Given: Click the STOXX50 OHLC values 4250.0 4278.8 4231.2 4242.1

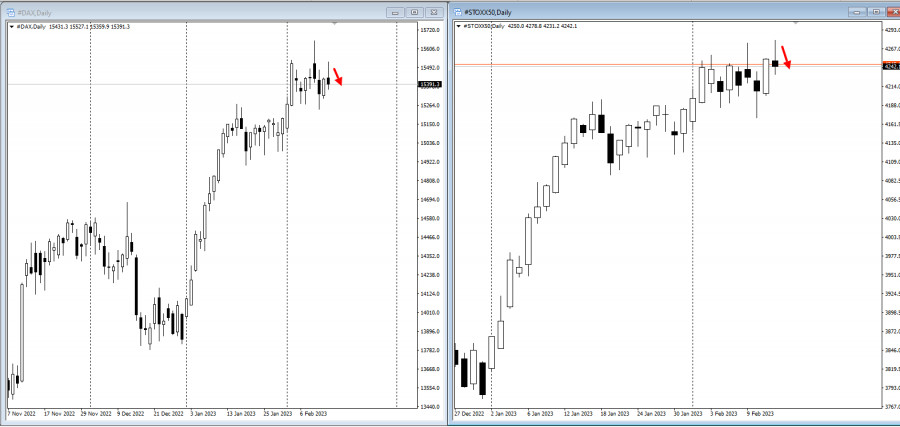Looking at the screenshot, I should 542,26.
